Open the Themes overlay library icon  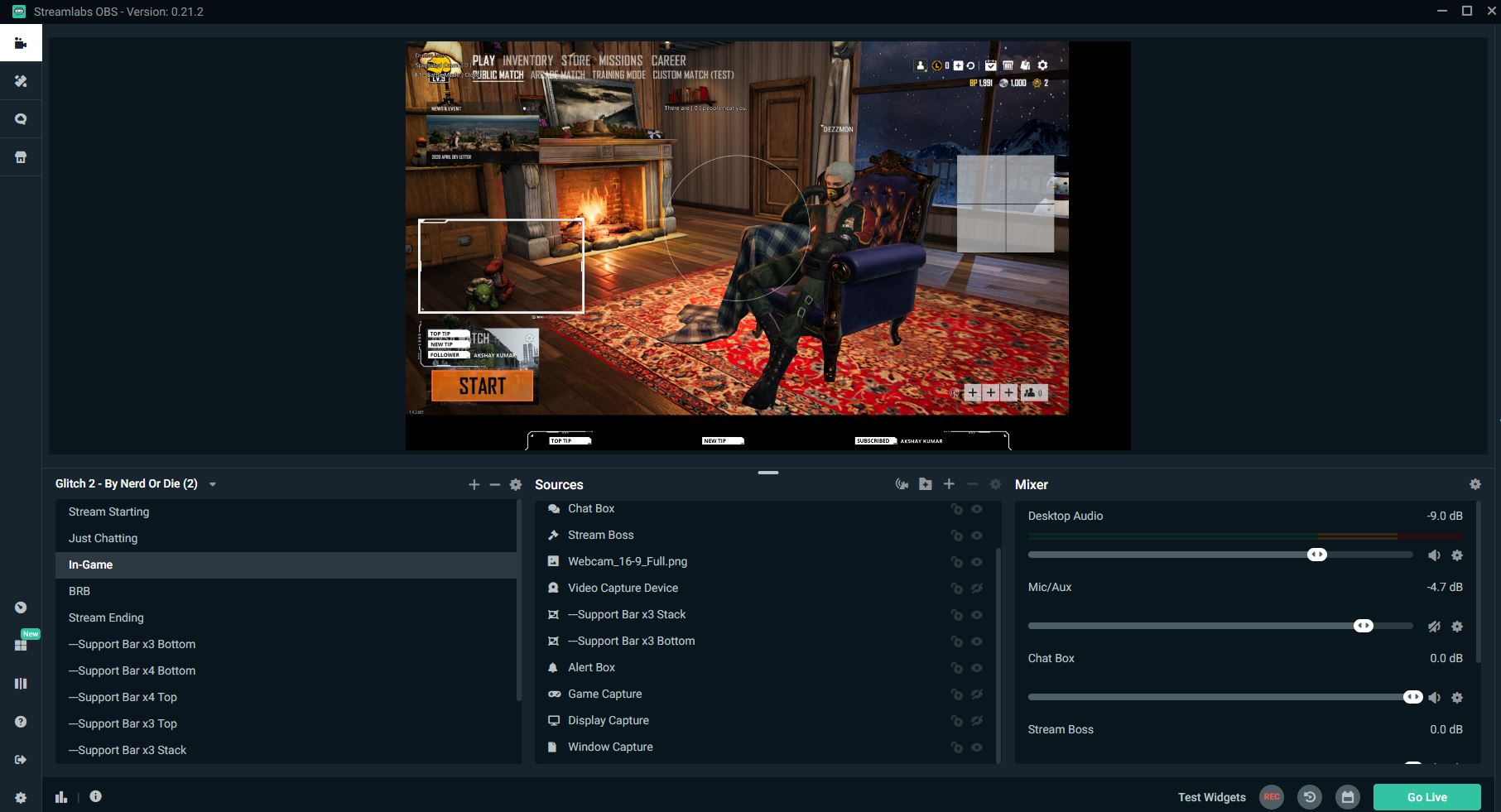tap(21, 81)
